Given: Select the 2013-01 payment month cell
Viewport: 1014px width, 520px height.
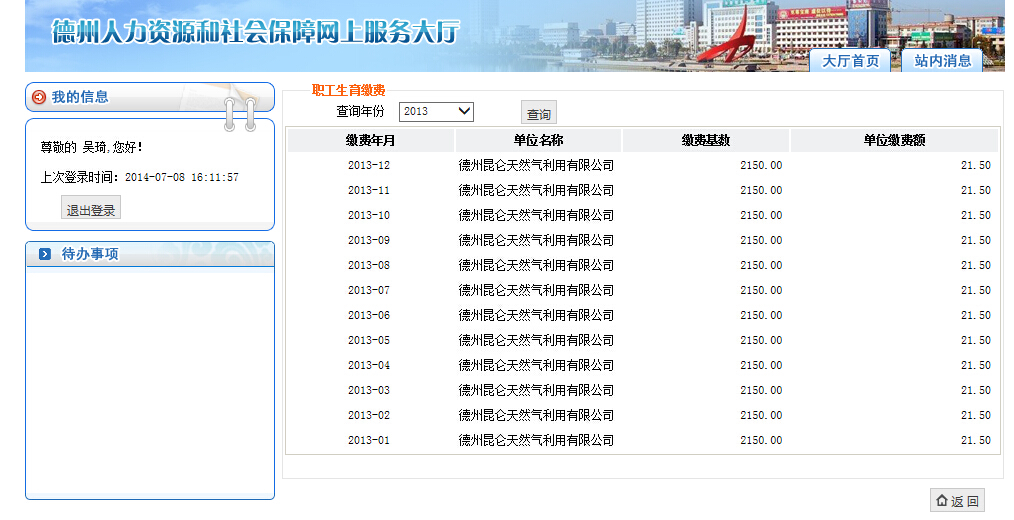Looking at the screenshot, I should click(369, 441).
